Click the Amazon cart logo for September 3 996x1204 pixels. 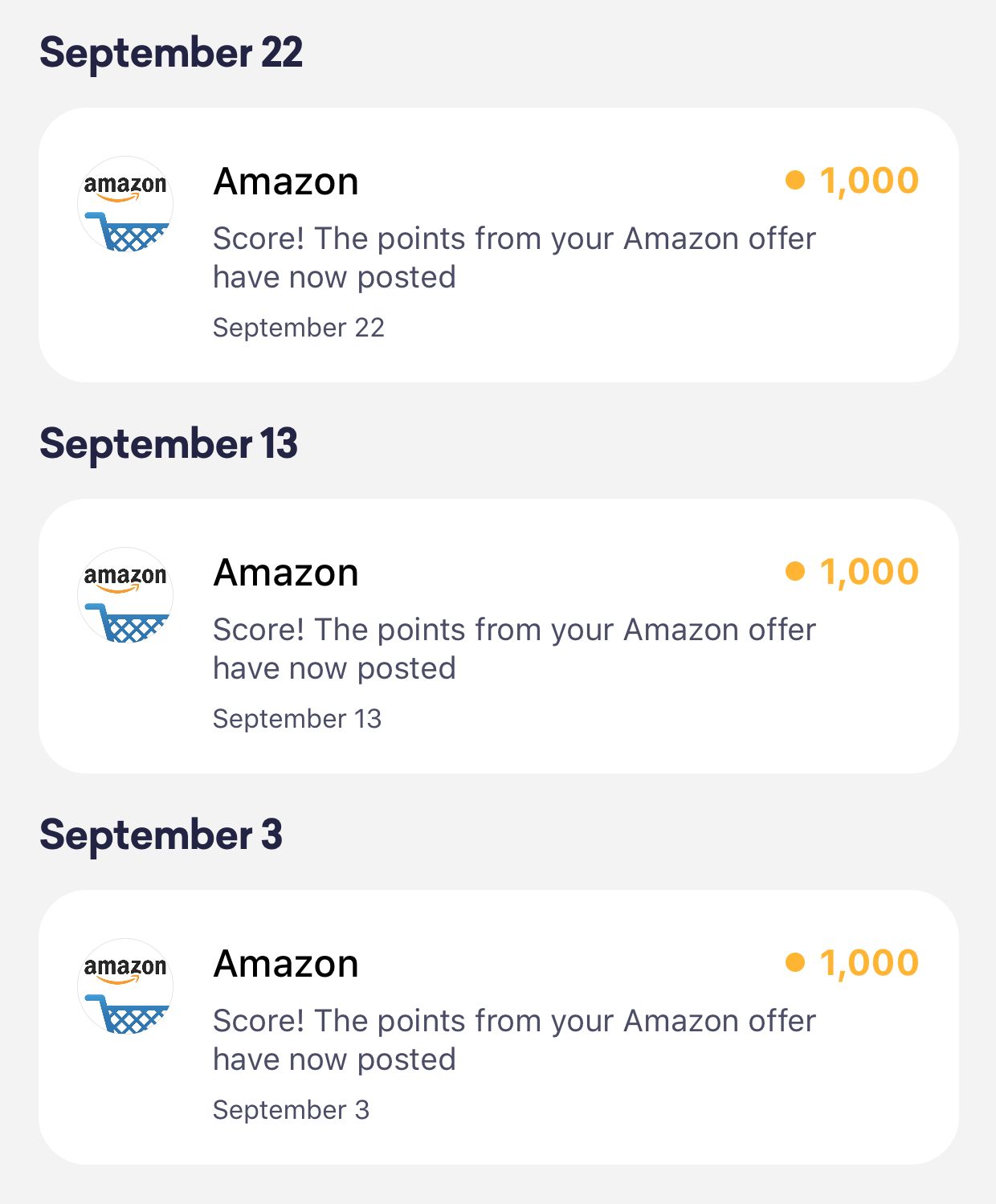coord(125,987)
